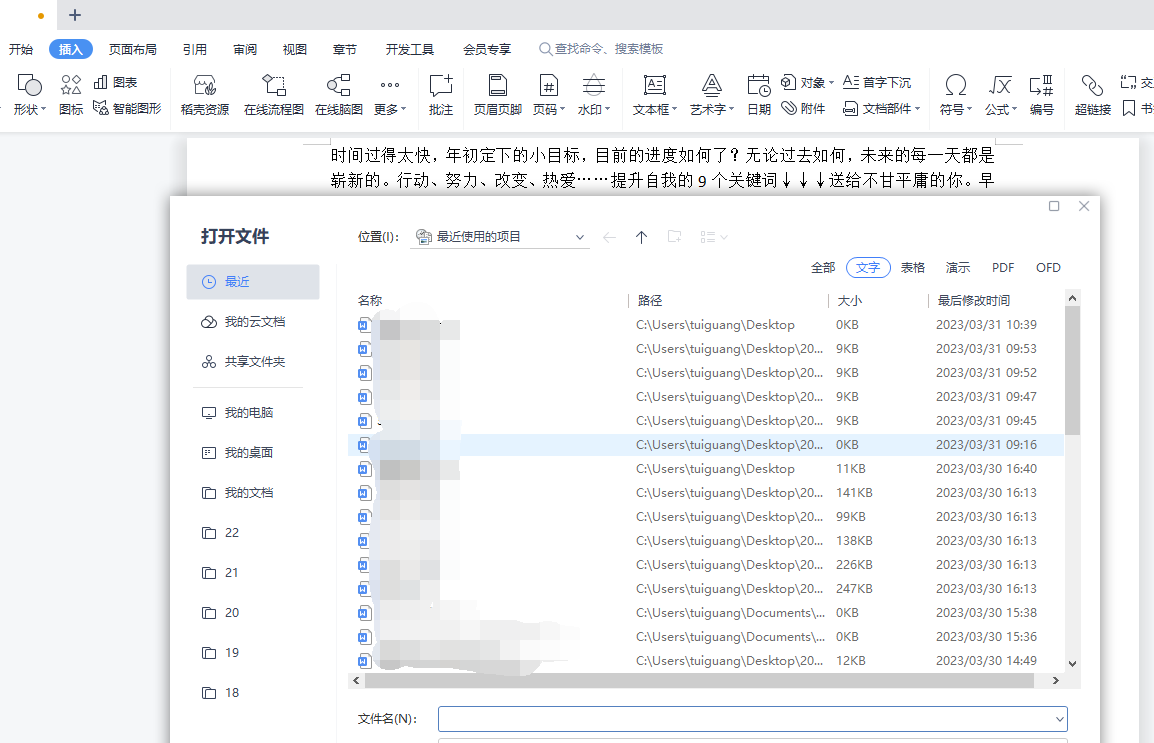Switch to the 视图 ribbon tab
This screenshot has height=743, width=1154.
pyautogui.click(x=294, y=49)
